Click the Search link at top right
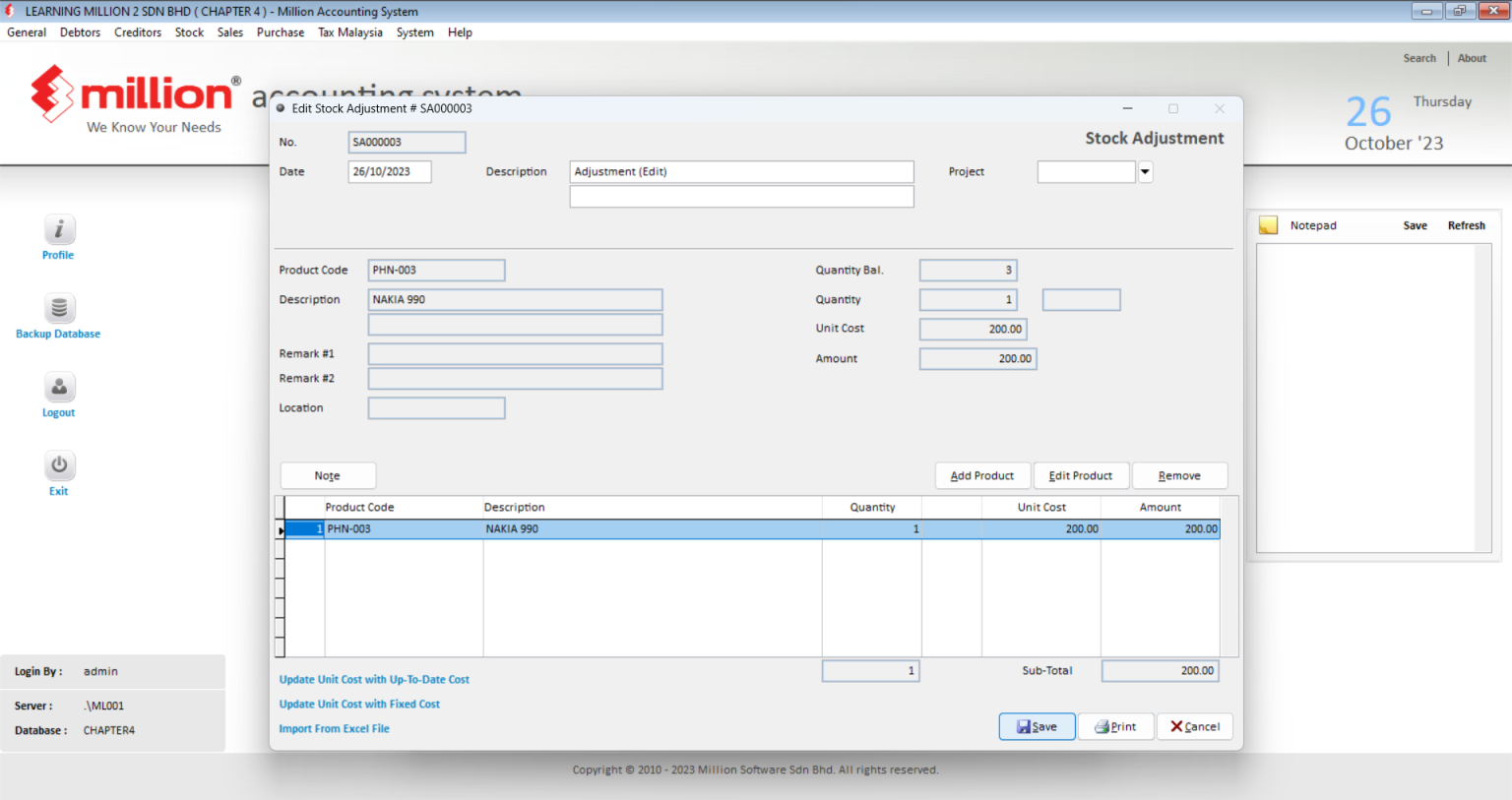 click(x=1419, y=58)
